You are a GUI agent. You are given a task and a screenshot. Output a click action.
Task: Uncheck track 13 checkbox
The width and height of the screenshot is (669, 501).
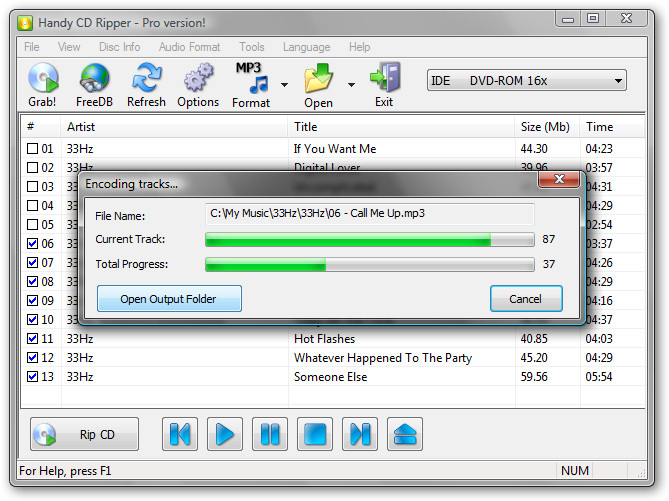32,376
